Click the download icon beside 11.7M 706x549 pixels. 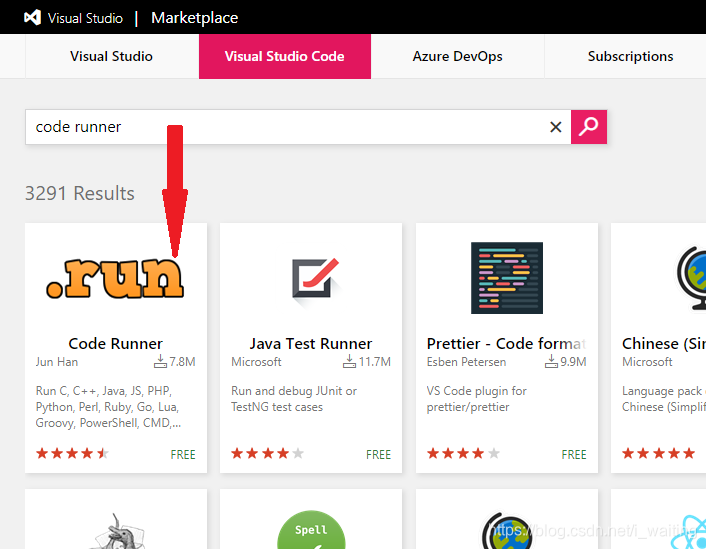pyautogui.click(x=349, y=361)
